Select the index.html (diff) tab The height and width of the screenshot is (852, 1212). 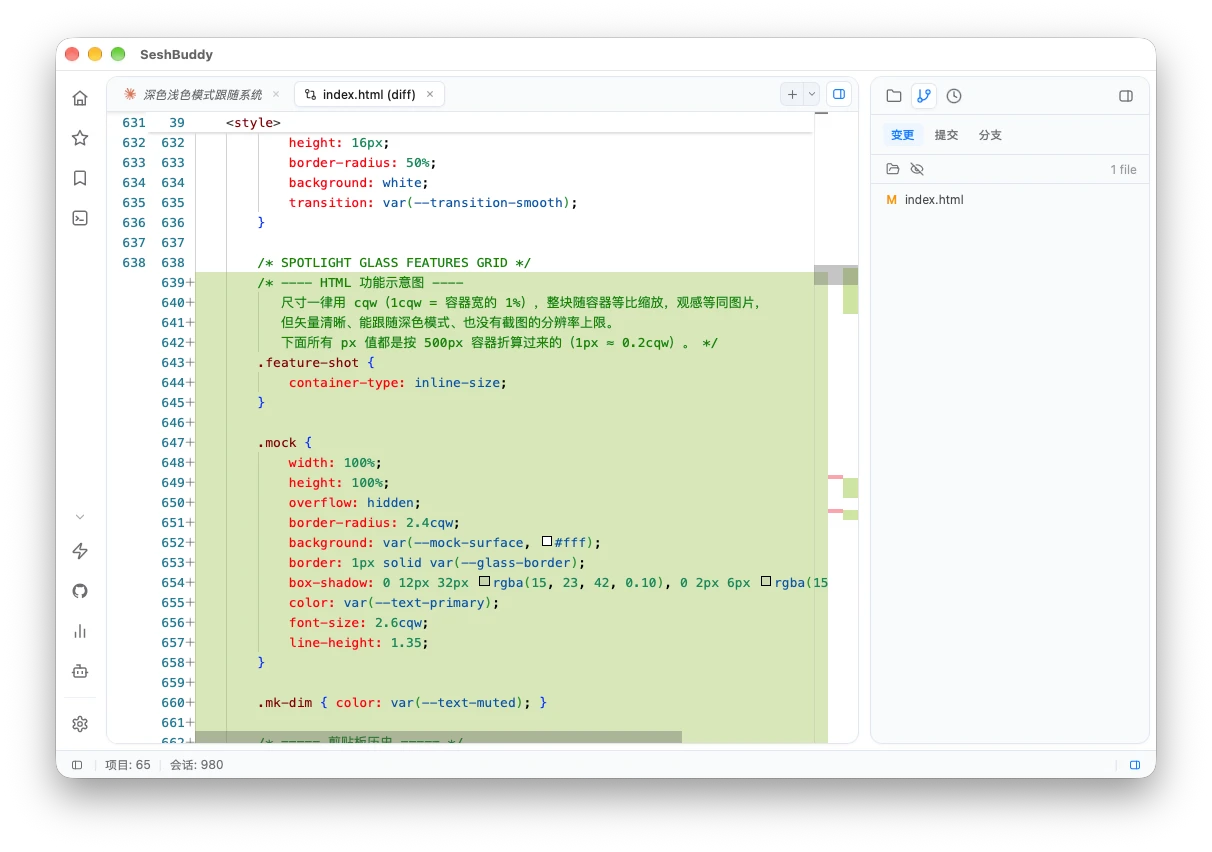[369, 94]
